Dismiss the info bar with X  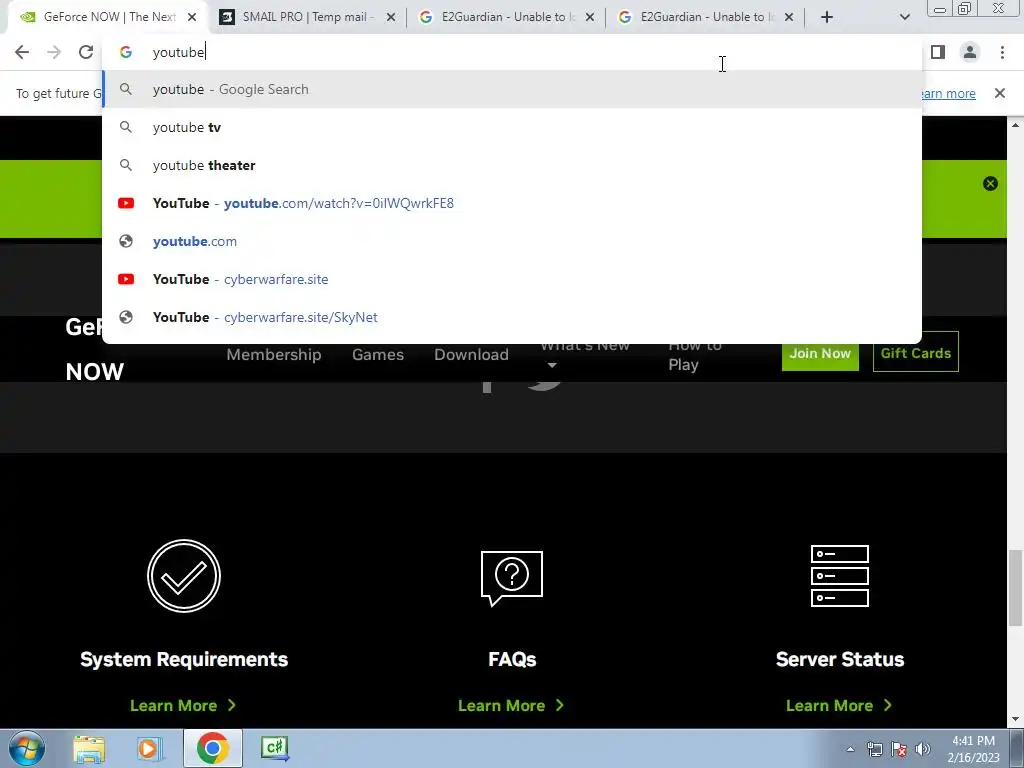(x=999, y=93)
